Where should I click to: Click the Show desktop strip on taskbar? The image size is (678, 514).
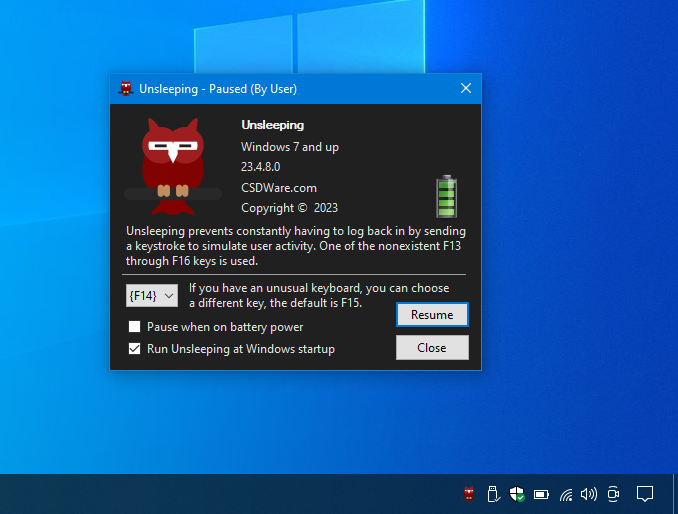tap(675, 494)
